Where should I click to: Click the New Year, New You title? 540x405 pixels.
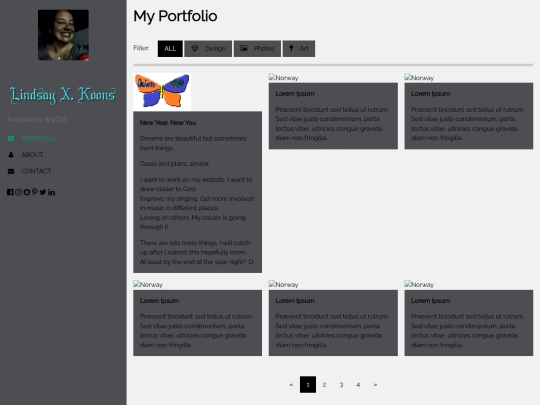(x=168, y=123)
